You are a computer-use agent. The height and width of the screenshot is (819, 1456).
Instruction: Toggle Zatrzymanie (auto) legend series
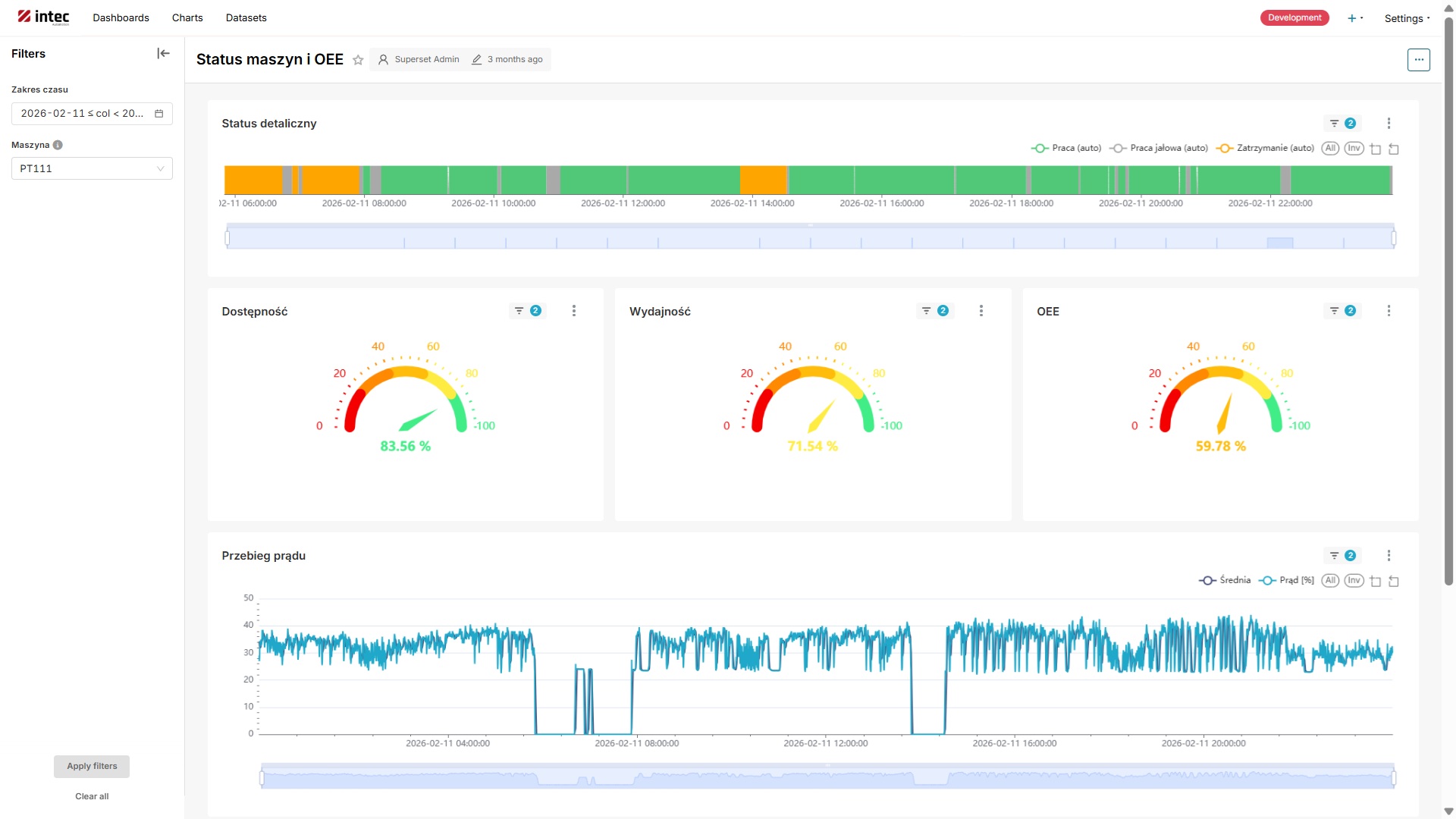[x=1264, y=149]
